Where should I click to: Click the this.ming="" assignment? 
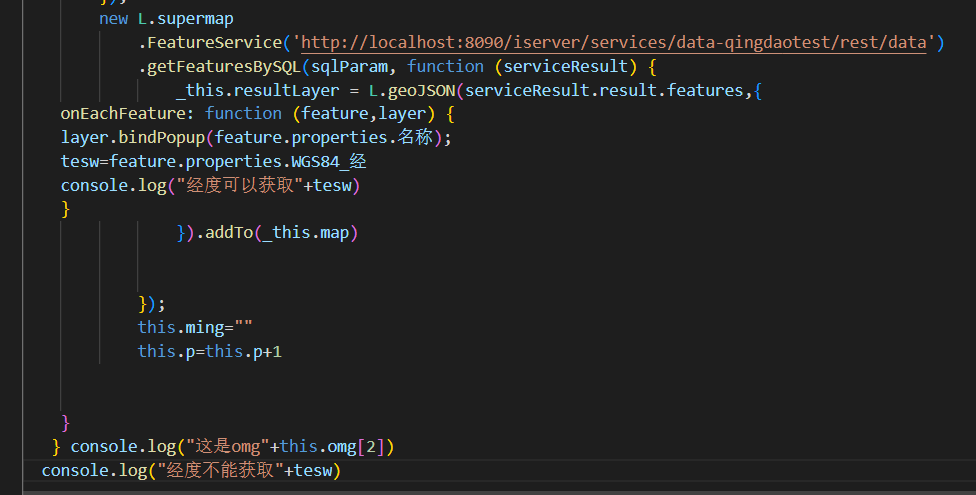195,328
